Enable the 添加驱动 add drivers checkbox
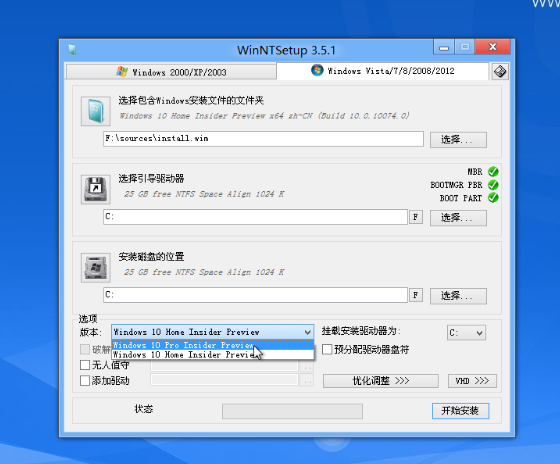 tap(85, 381)
